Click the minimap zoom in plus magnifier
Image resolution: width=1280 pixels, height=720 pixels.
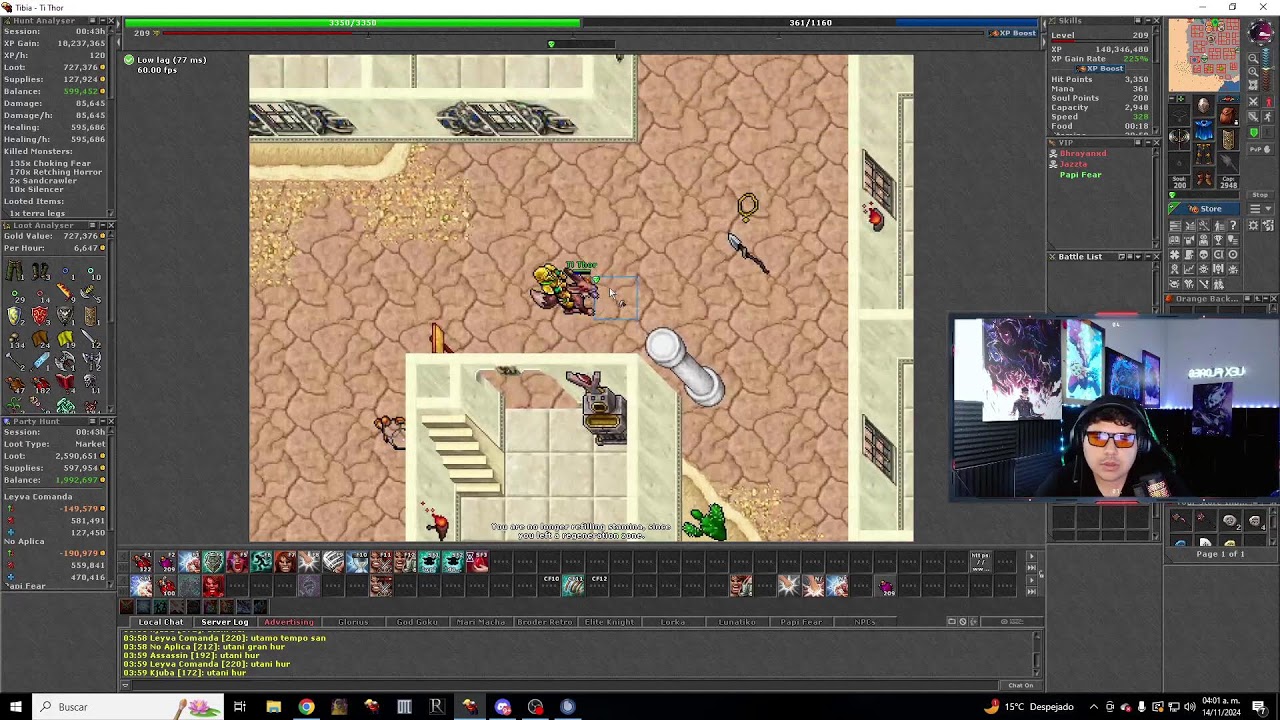(1253, 72)
